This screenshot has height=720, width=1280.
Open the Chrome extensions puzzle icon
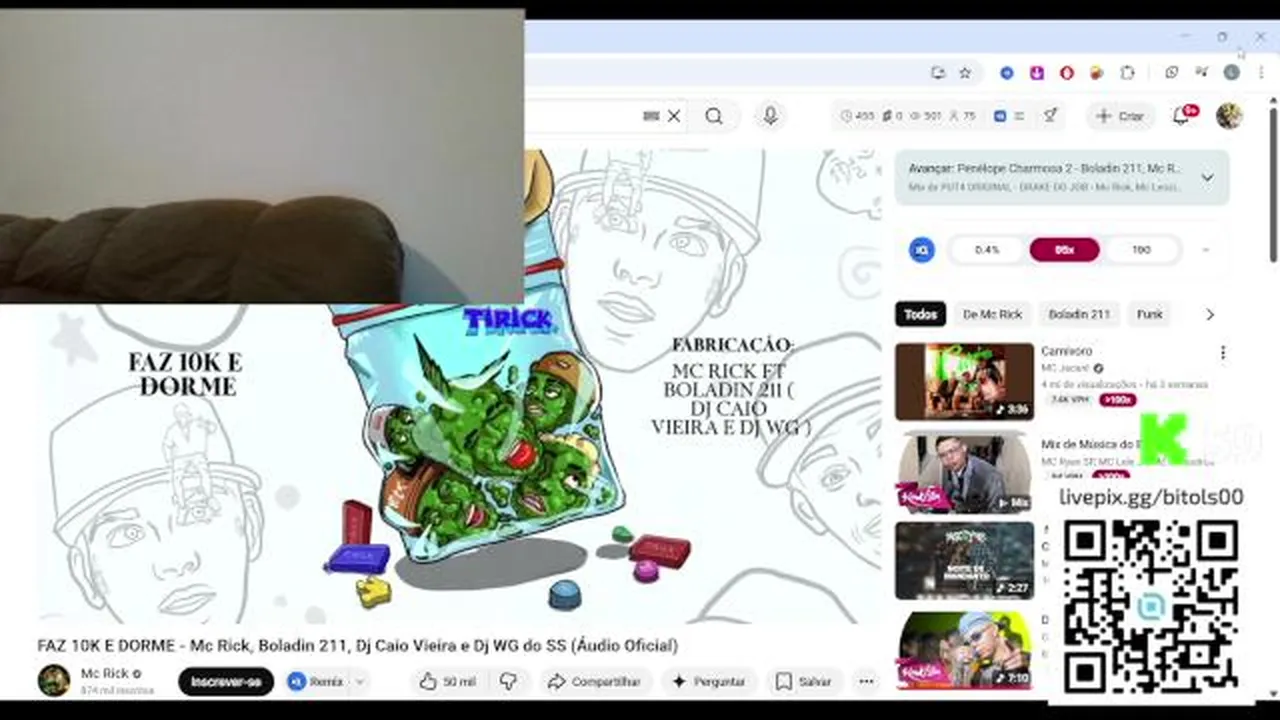[x=1127, y=72]
